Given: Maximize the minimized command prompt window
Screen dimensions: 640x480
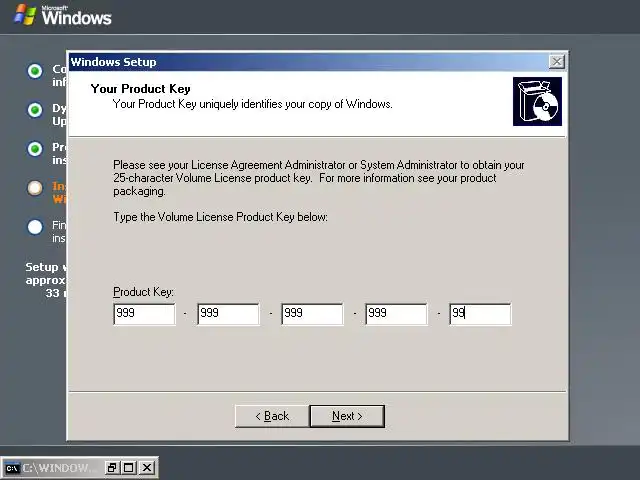Looking at the screenshot, I should pos(129,467).
